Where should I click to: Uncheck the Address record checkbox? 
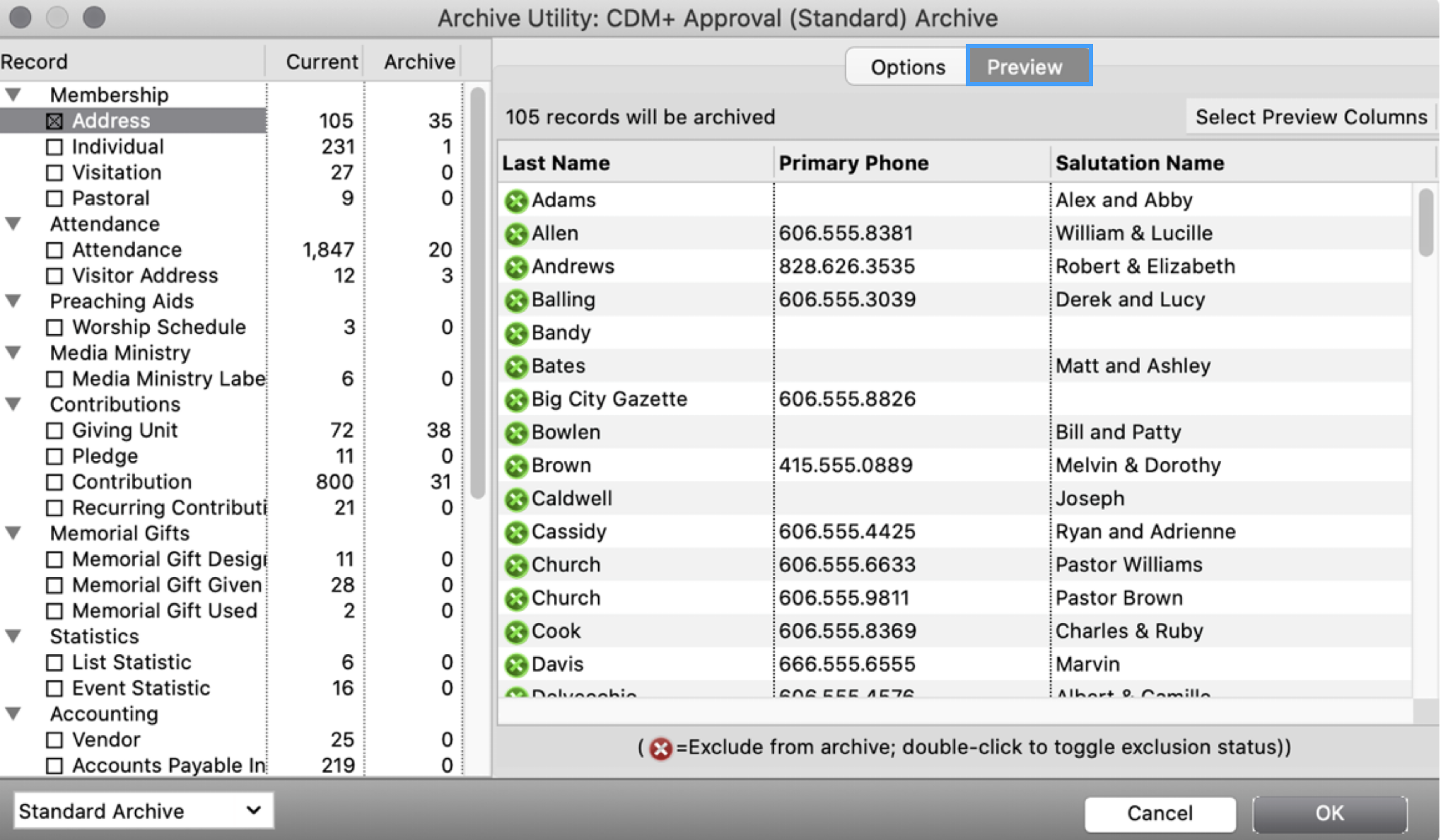point(53,120)
